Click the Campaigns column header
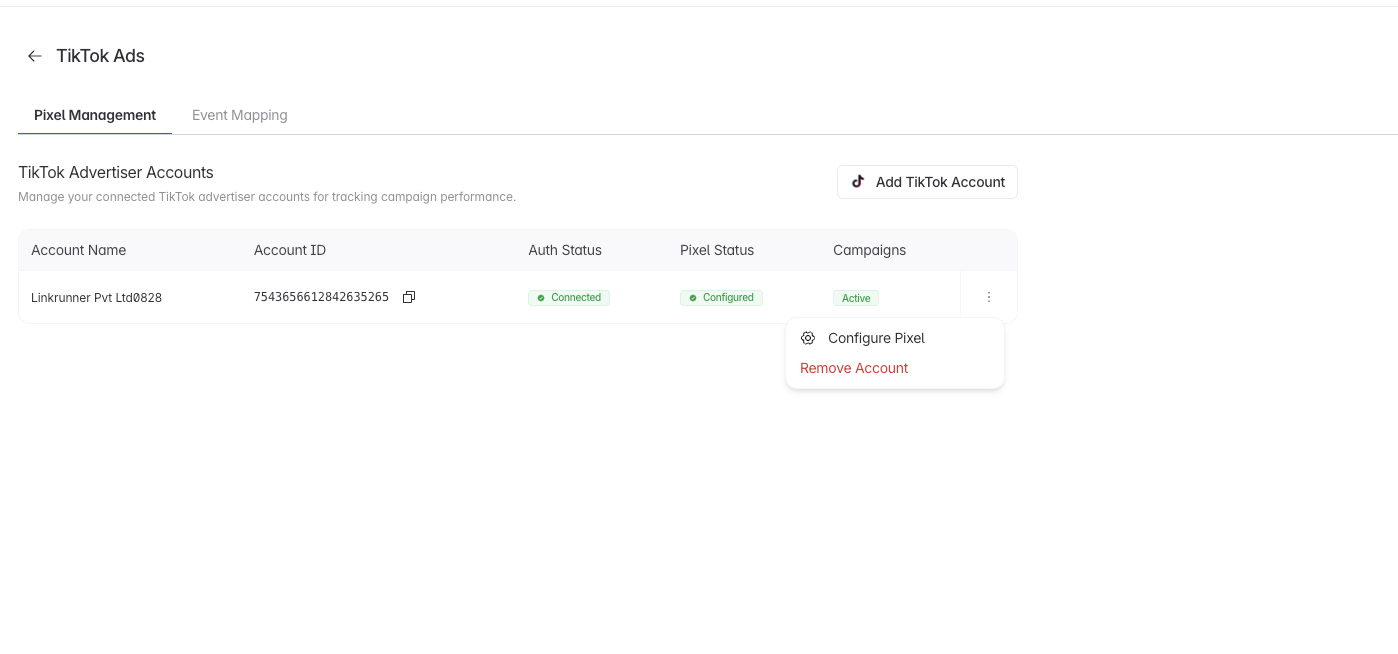The image size is (1398, 654). point(869,250)
